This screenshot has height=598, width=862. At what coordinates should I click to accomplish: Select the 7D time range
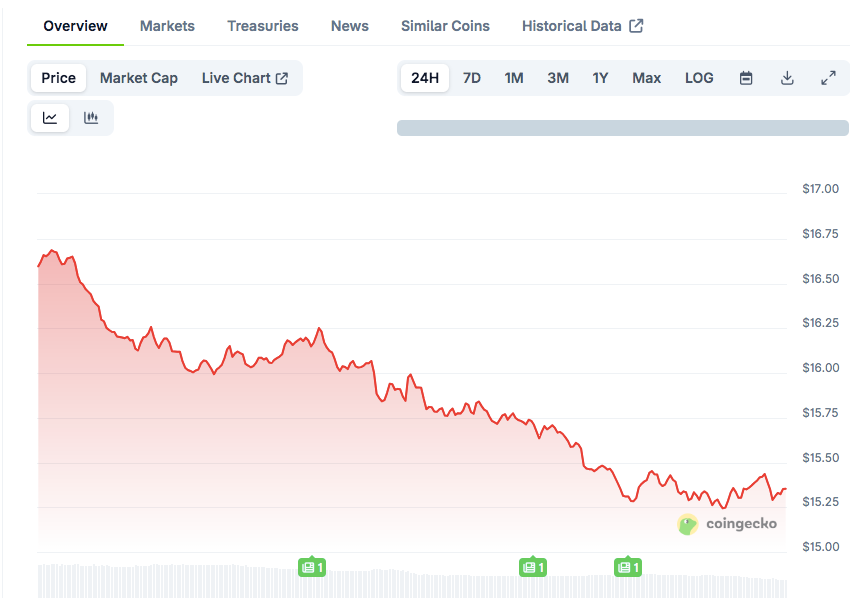(472, 78)
